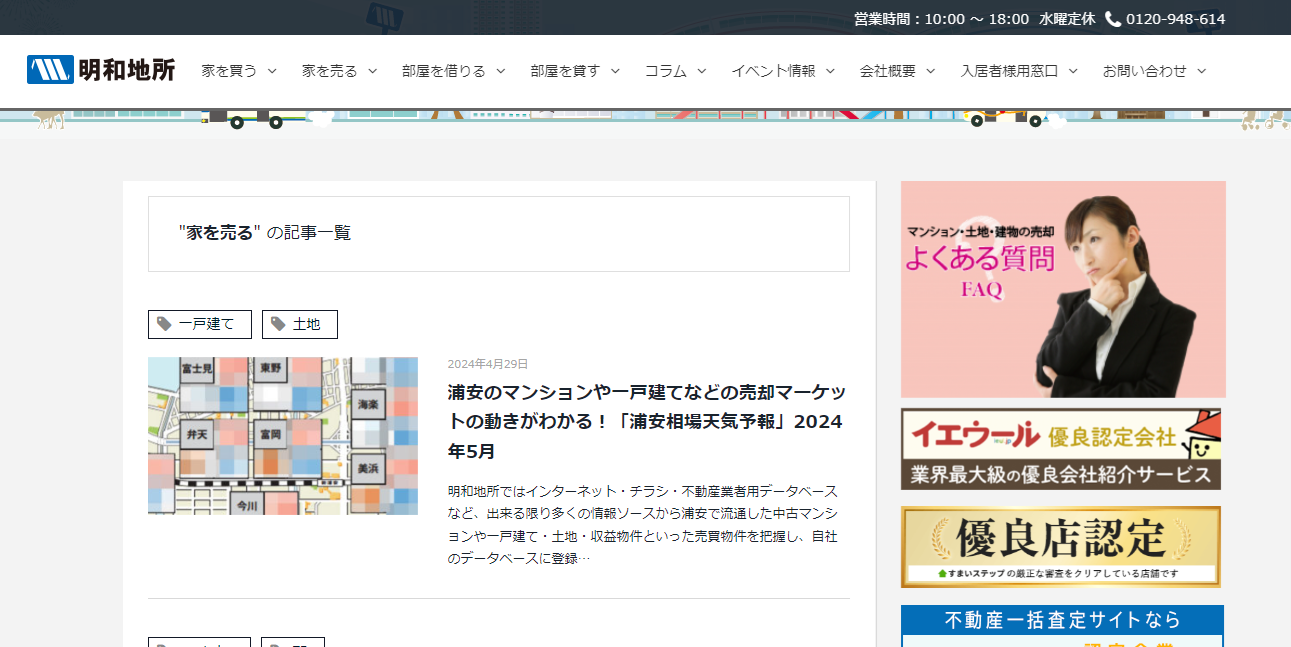The height and width of the screenshot is (647, 1291).
Task: Open the 浦安相場天気予報 2024年5月 article title
Action: (x=646, y=421)
